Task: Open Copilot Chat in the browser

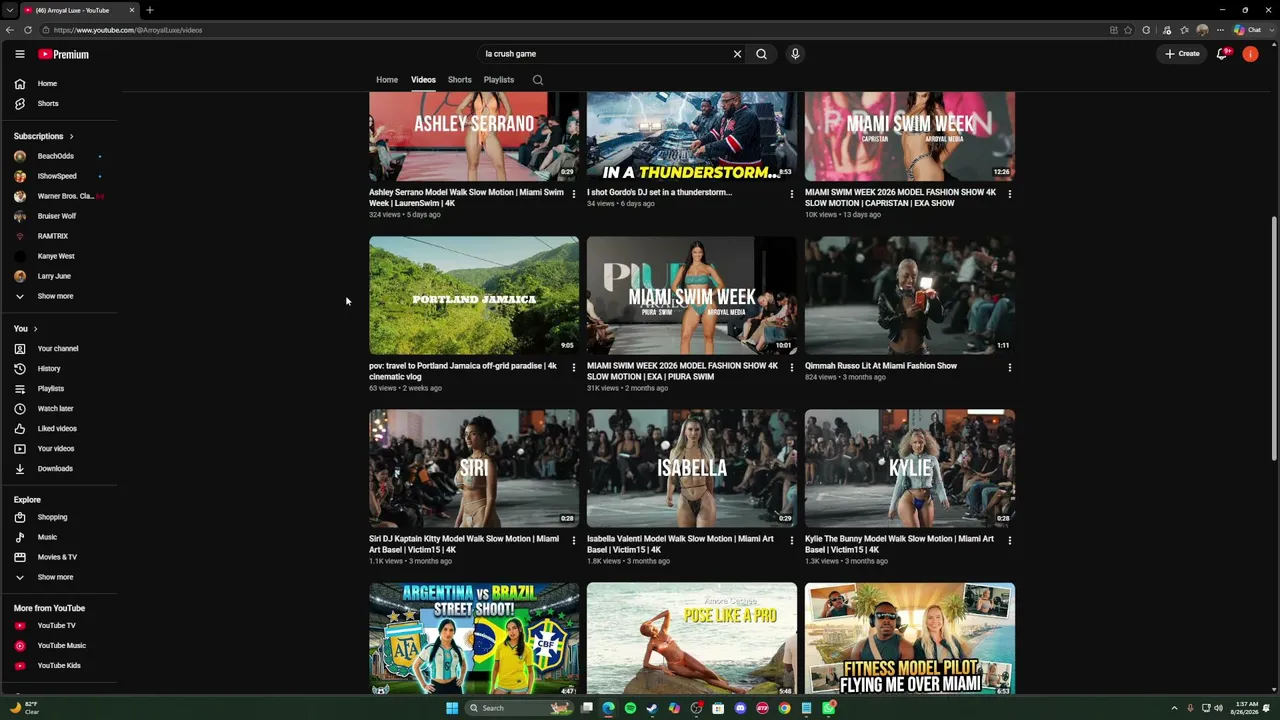Action: pyautogui.click(x=1247, y=30)
